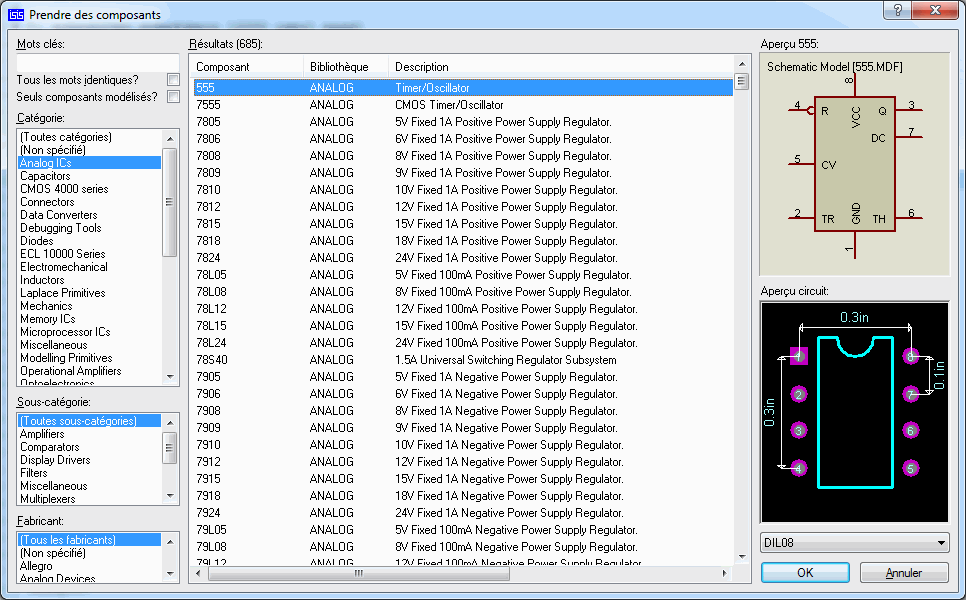Click the category list scroll-up arrow

coord(170,138)
